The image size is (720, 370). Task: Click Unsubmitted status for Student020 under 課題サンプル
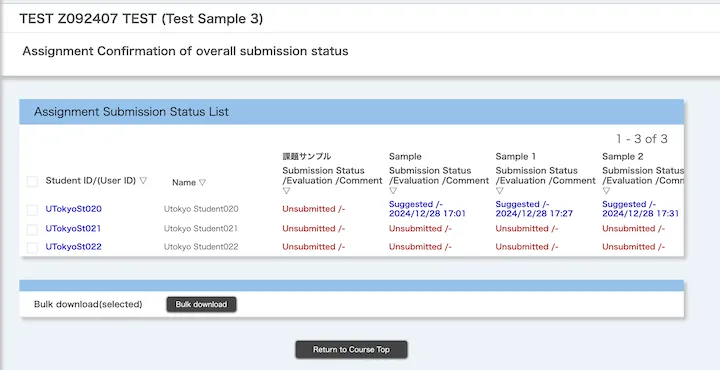coord(314,209)
